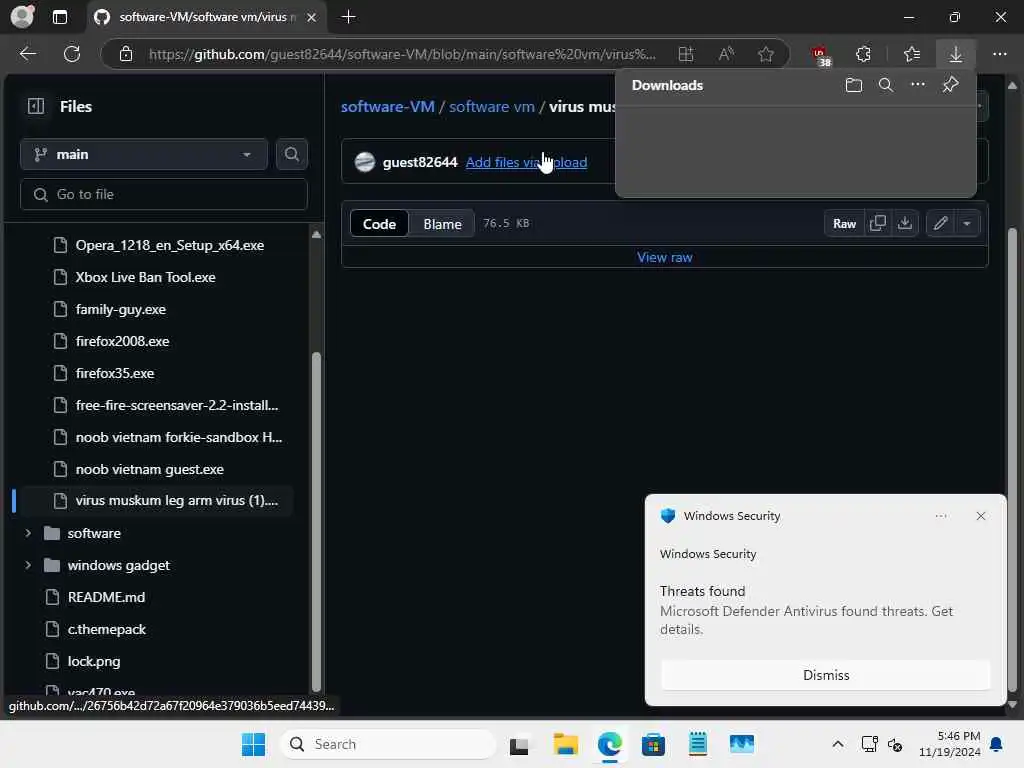
Task: Open Favorites list icon in toolbar
Action: coord(912,54)
